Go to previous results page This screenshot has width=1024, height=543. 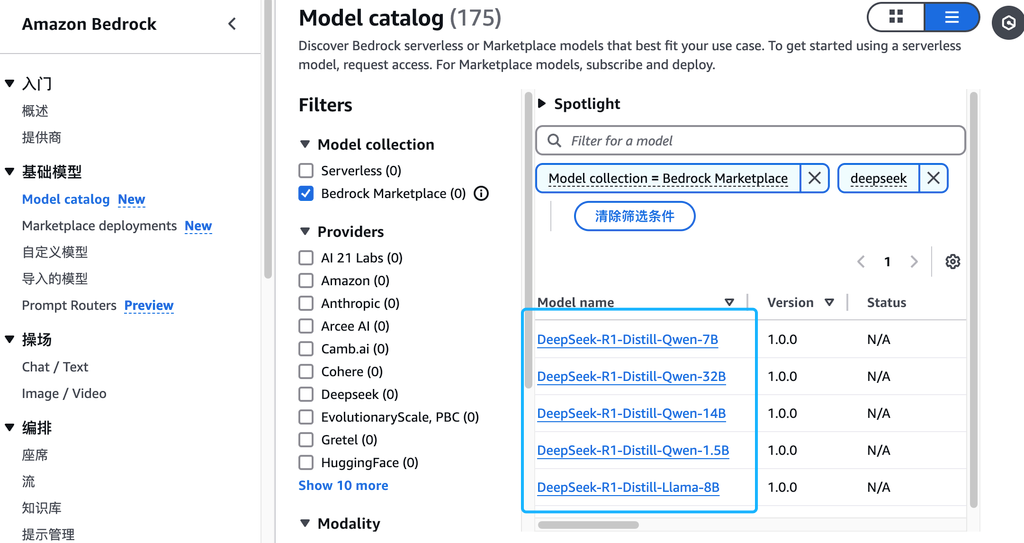click(x=861, y=261)
